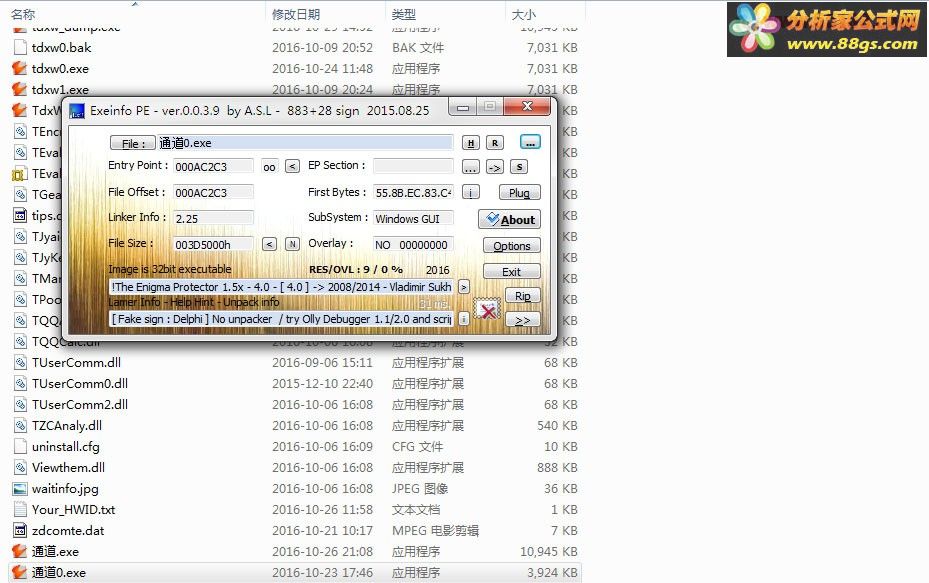Click the Overlay field NO 00000000
Viewport: 929px width, 583px height.
[414, 245]
